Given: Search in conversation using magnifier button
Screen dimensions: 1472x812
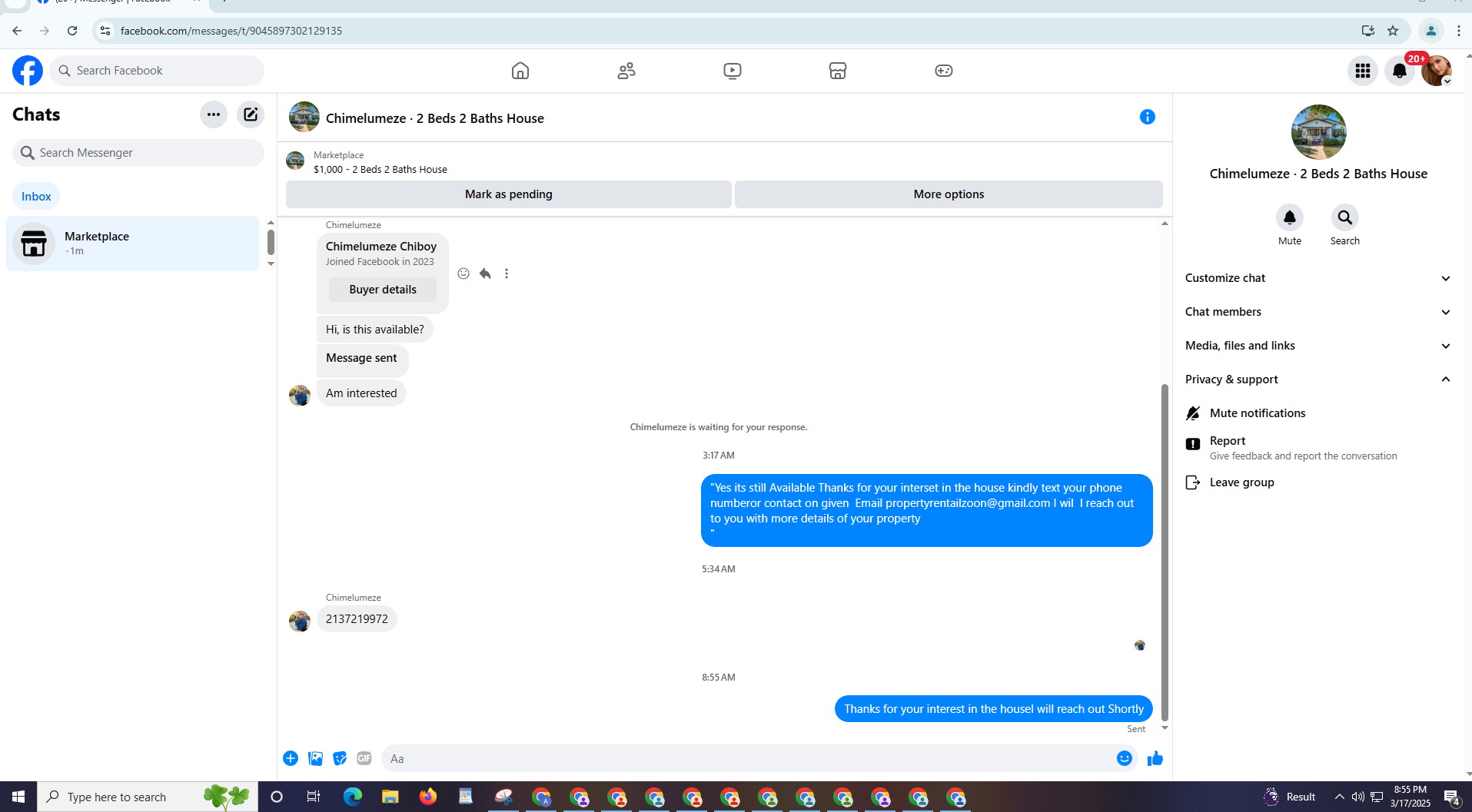Looking at the screenshot, I should pyautogui.click(x=1345, y=217).
